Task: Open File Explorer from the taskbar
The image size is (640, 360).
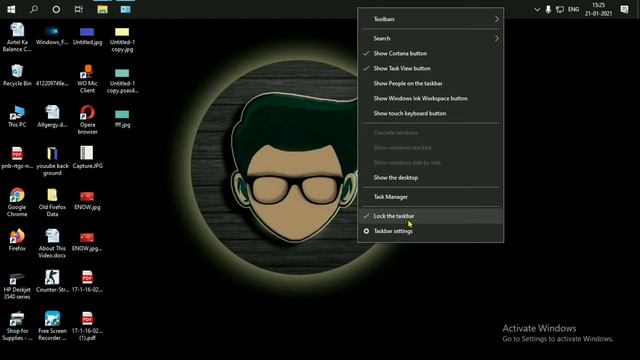Action: click(x=102, y=9)
